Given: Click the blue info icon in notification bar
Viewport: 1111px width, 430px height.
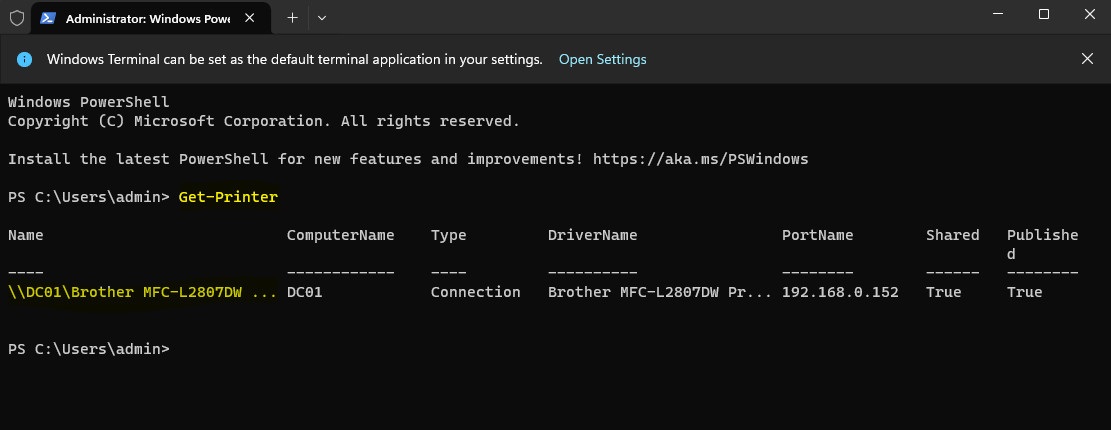Looking at the screenshot, I should (x=25, y=60).
